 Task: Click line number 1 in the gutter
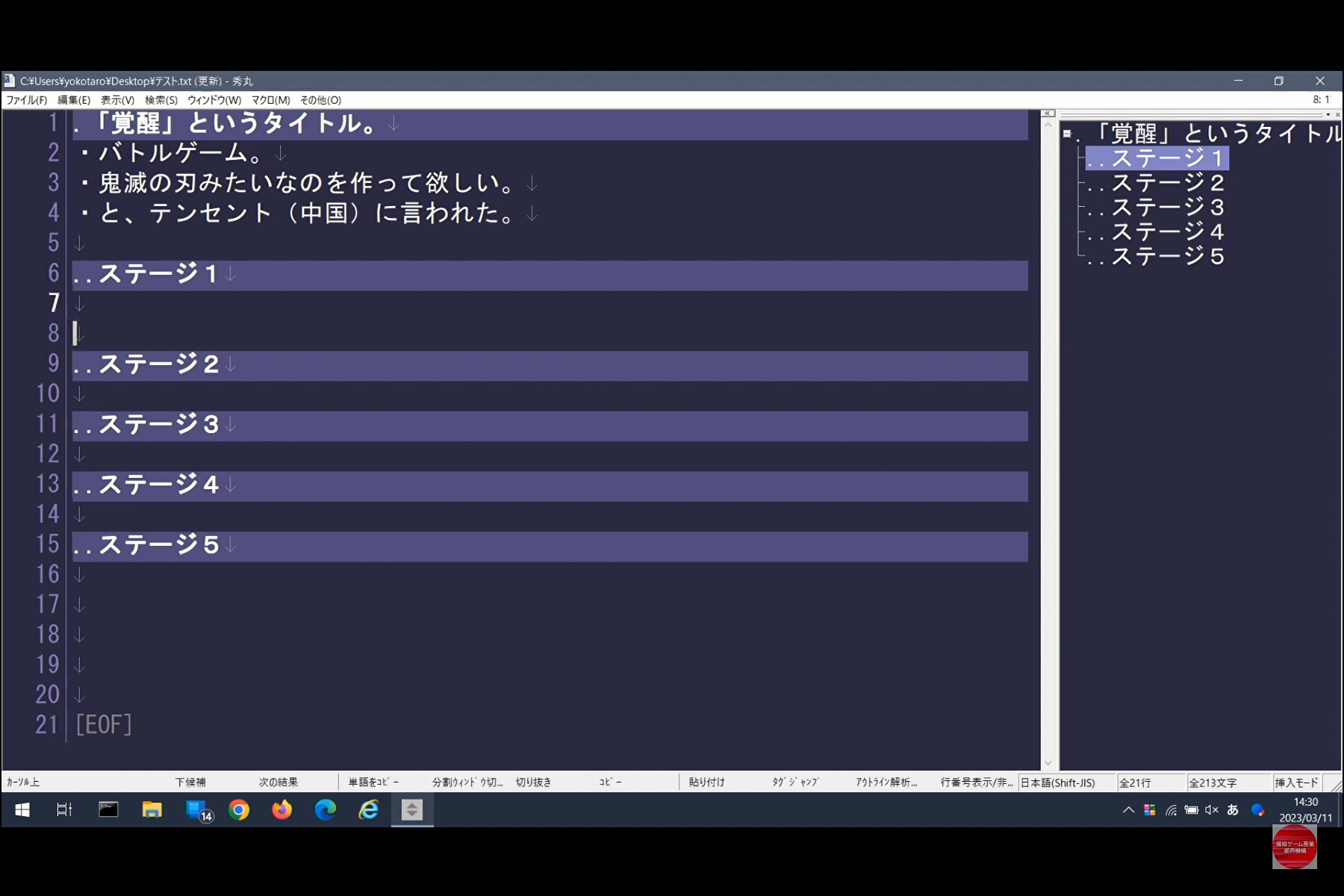pyautogui.click(x=53, y=122)
